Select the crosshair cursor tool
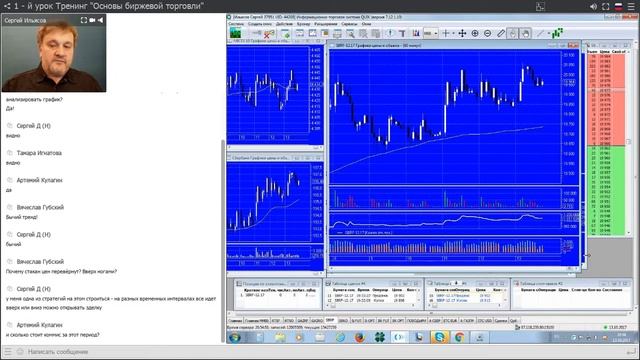640x360 pixels. click(x=446, y=33)
